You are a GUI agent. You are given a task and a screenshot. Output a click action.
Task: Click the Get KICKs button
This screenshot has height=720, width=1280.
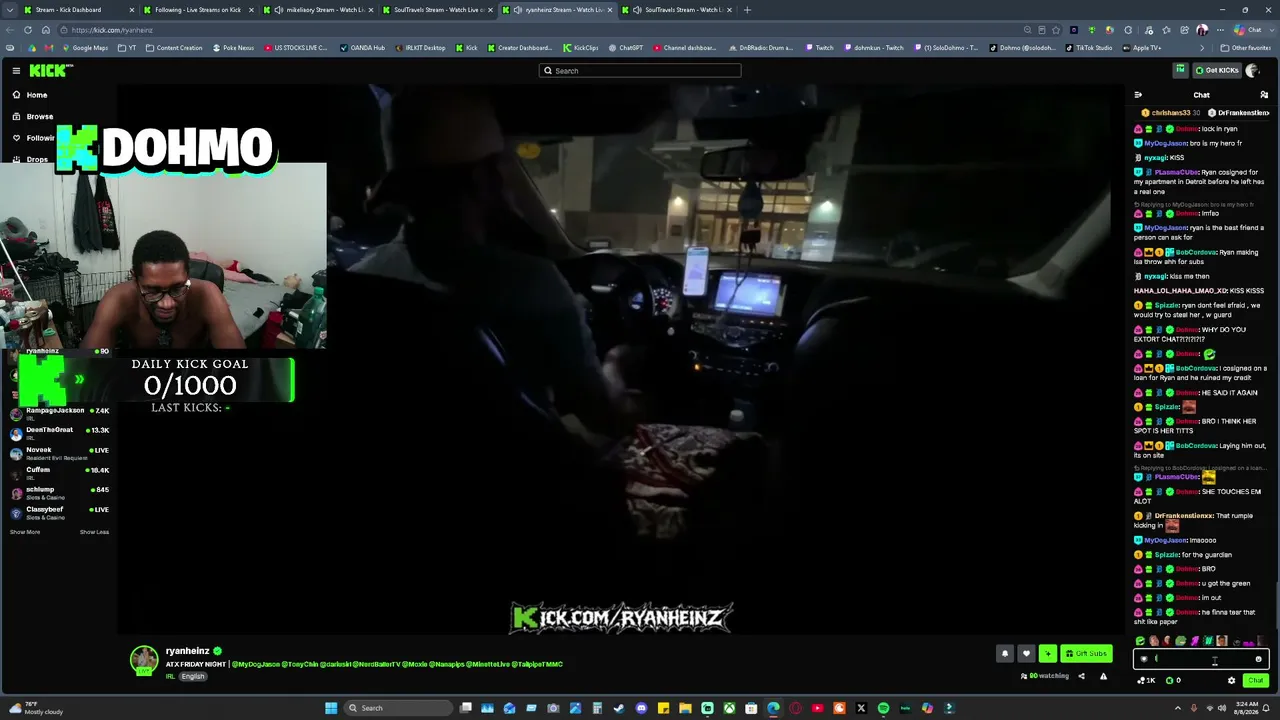[1217, 70]
